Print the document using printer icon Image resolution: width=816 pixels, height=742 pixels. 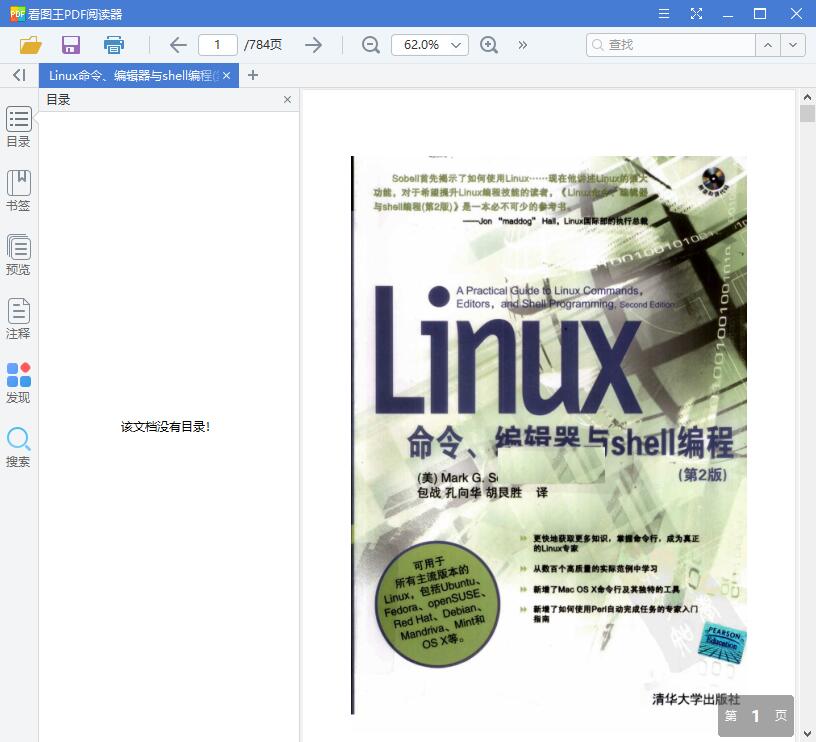pos(113,45)
